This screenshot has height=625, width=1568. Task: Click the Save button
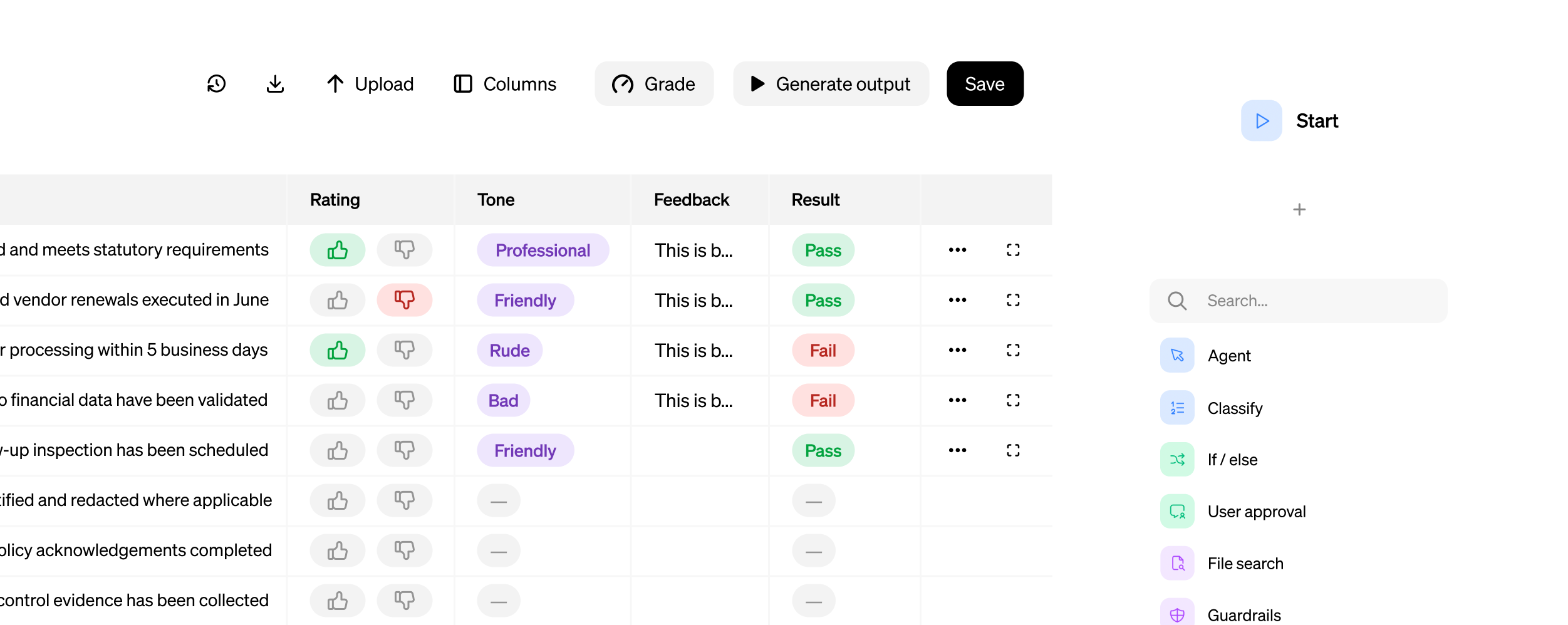[984, 83]
